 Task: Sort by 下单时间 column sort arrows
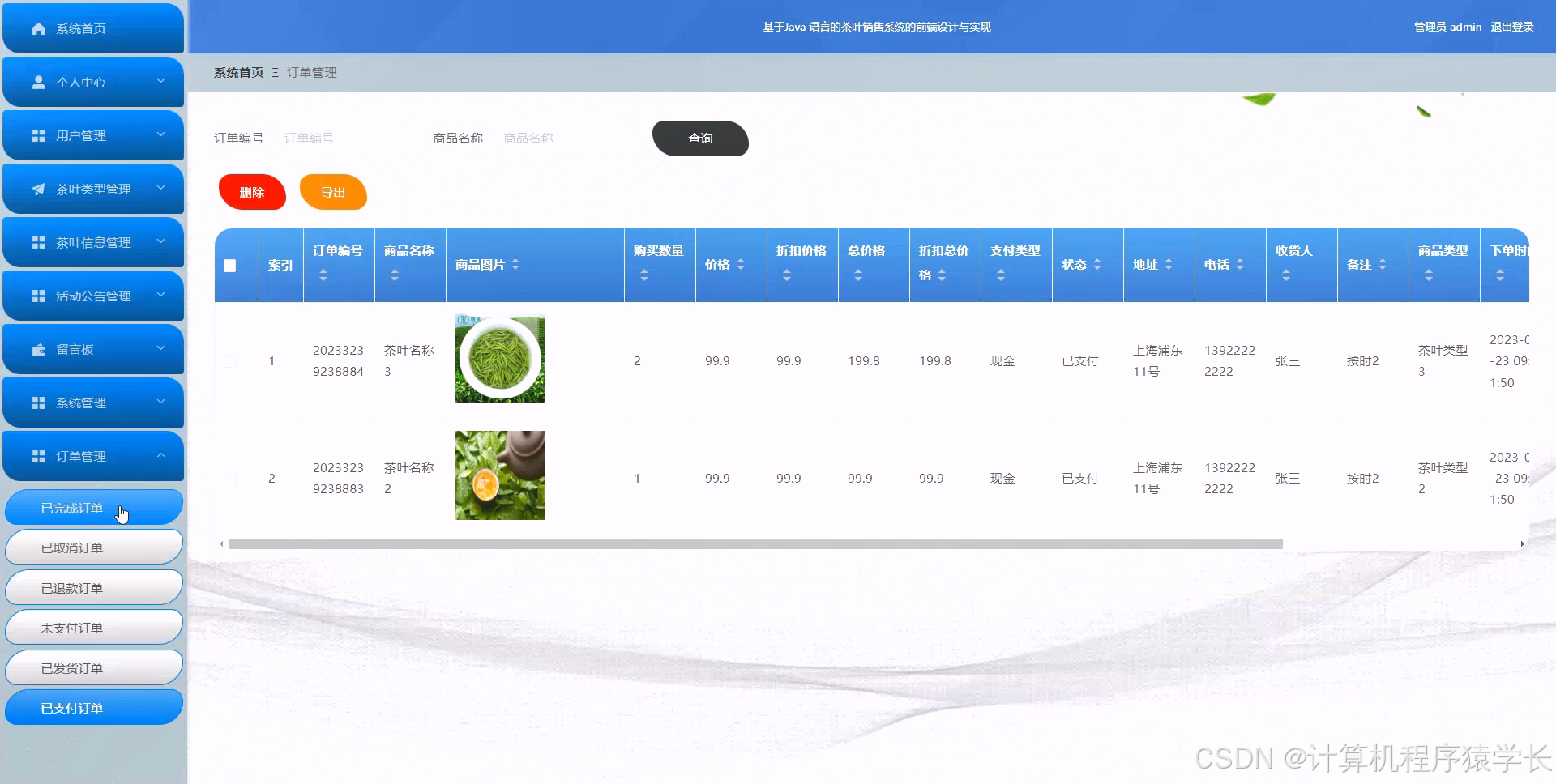[x=1500, y=275]
